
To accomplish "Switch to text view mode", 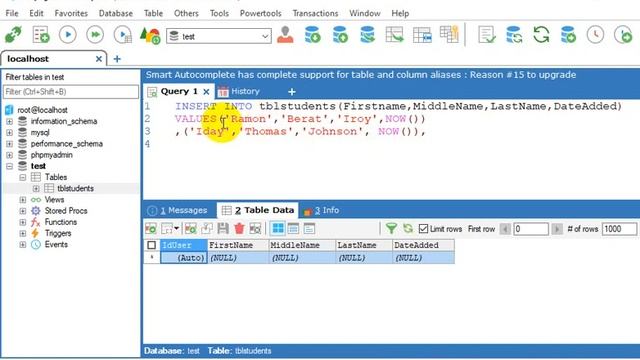I will pos(309,229).
